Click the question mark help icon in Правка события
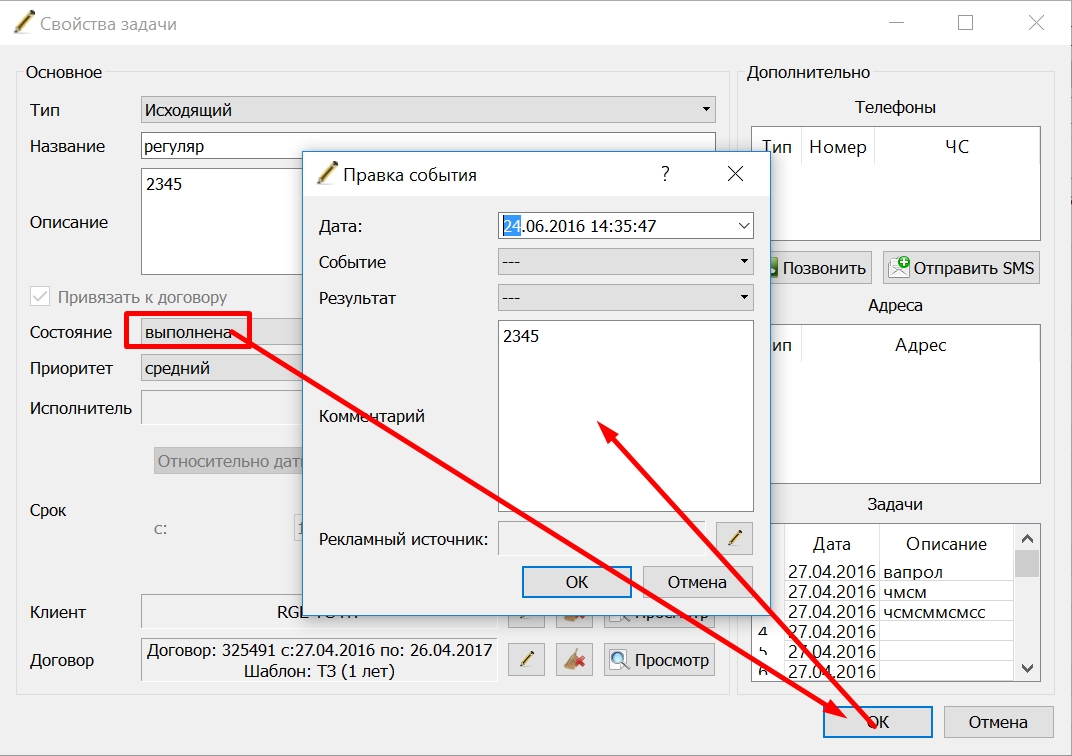This screenshot has width=1072, height=756. 665,174
